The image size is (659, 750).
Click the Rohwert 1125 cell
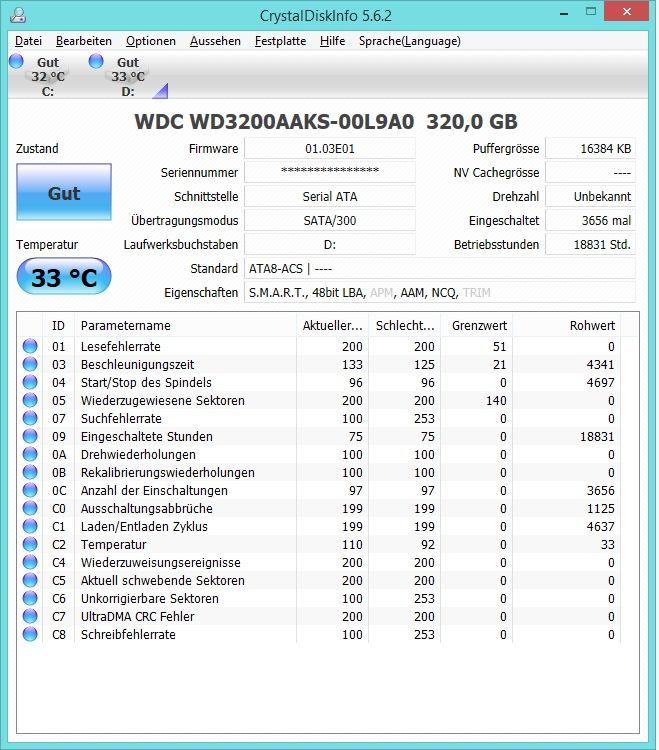pos(600,508)
